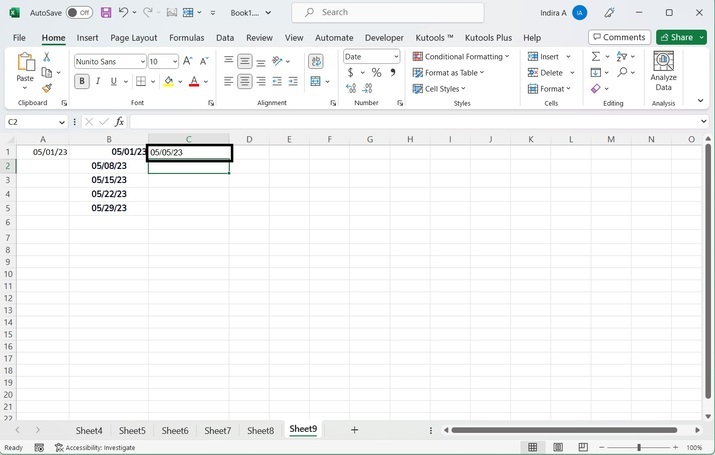
Task: Toggle Align Left
Action: [228, 81]
